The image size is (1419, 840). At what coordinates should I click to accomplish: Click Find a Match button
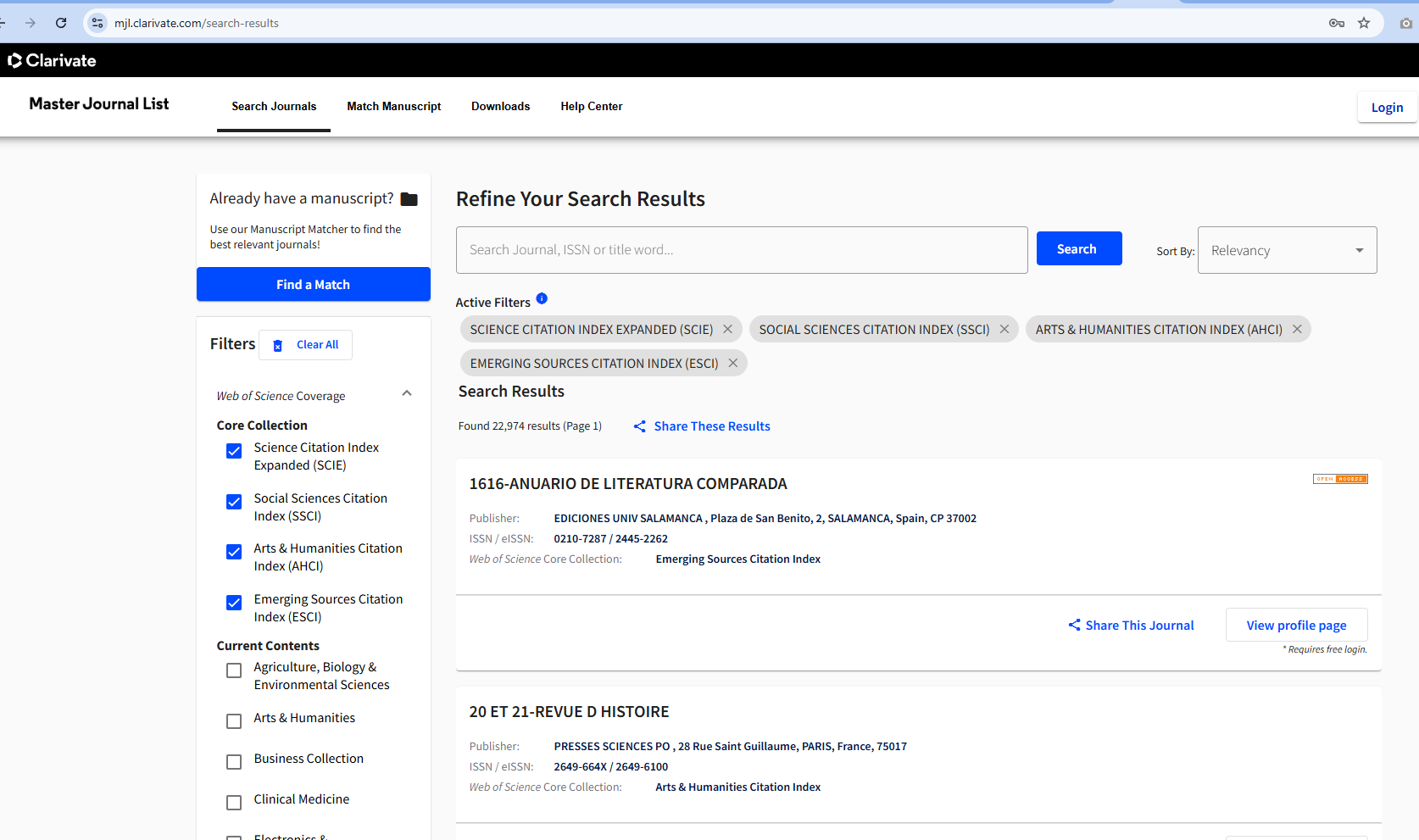pyautogui.click(x=314, y=284)
